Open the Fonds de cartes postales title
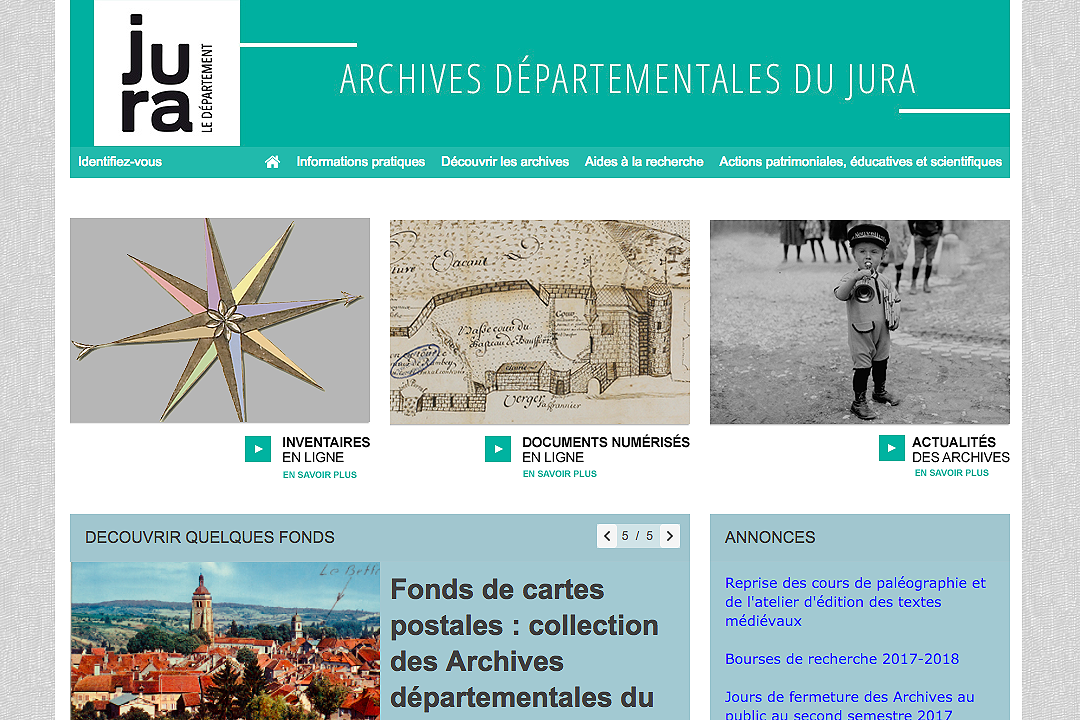This screenshot has width=1080, height=720. [x=524, y=644]
